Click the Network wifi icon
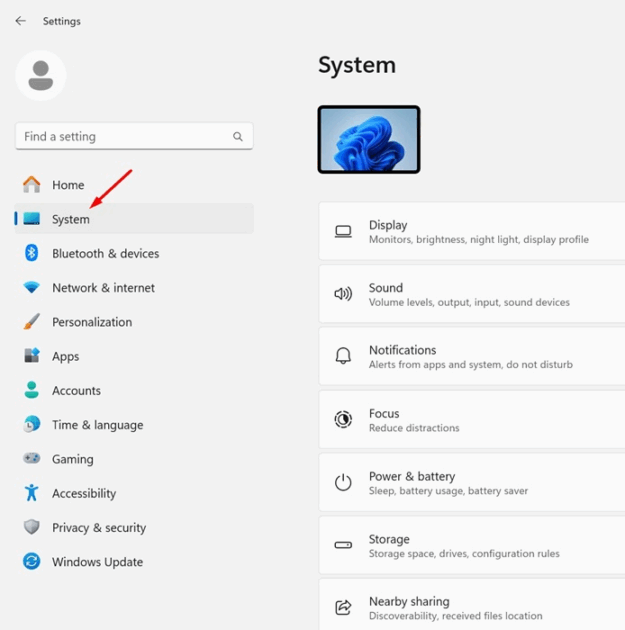This screenshot has height=630, width=625. [x=31, y=288]
